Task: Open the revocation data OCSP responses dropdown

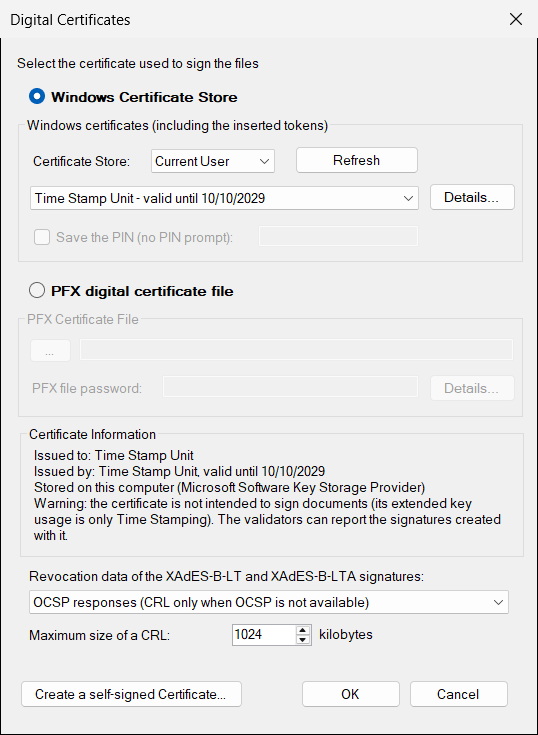Action: (269, 602)
